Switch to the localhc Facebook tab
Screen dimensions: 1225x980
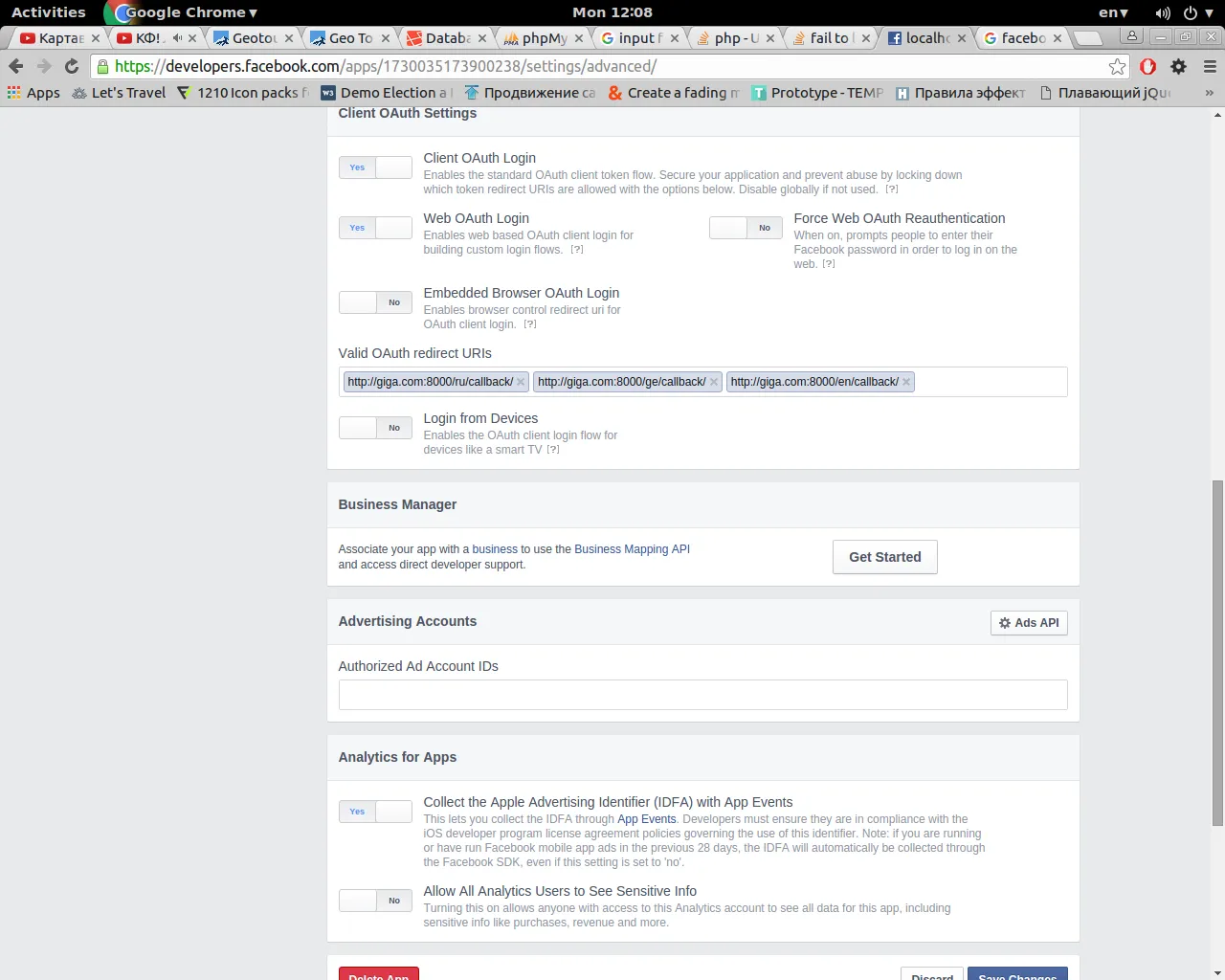(926, 38)
